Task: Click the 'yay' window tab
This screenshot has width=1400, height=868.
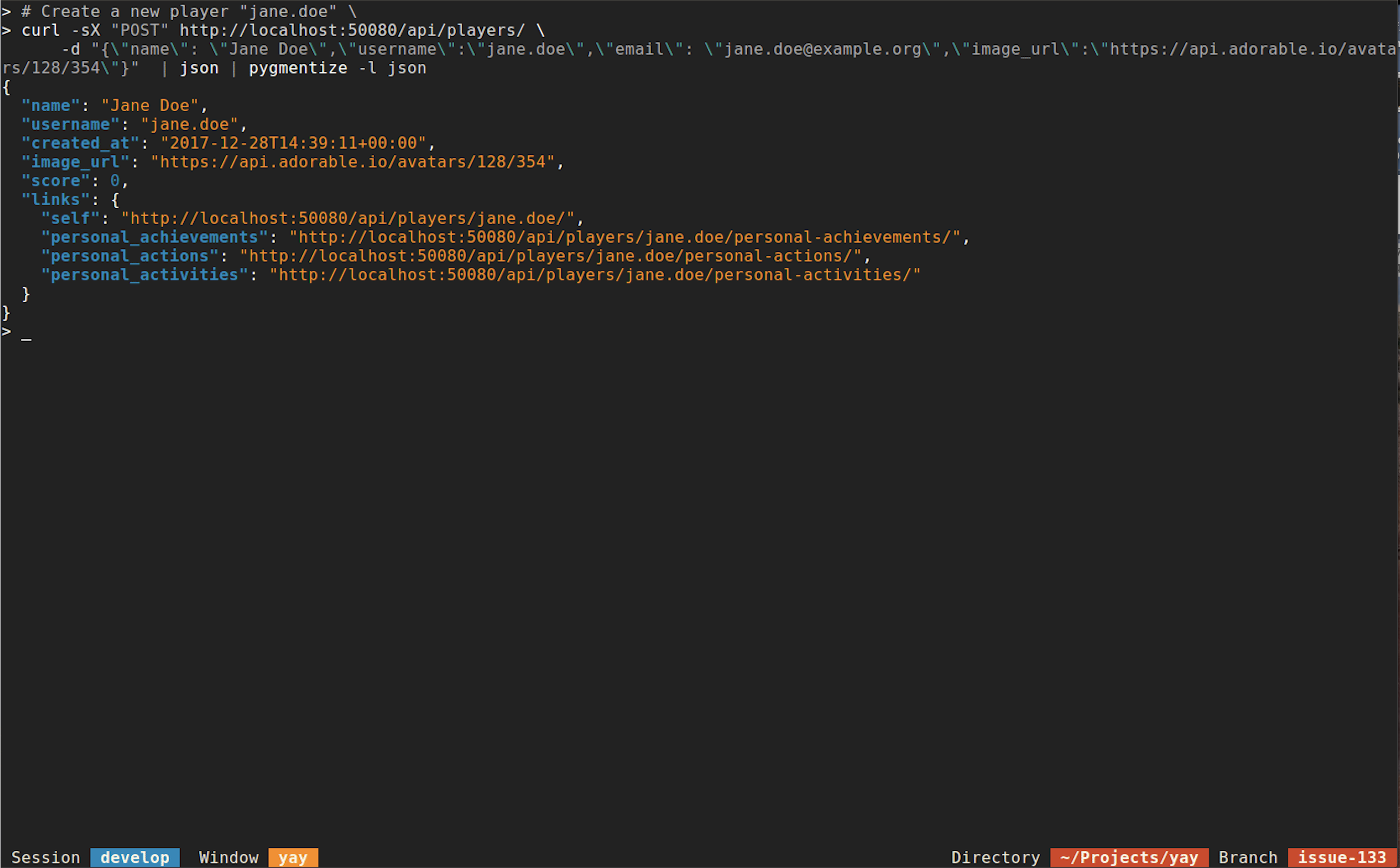Action: [293, 857]
